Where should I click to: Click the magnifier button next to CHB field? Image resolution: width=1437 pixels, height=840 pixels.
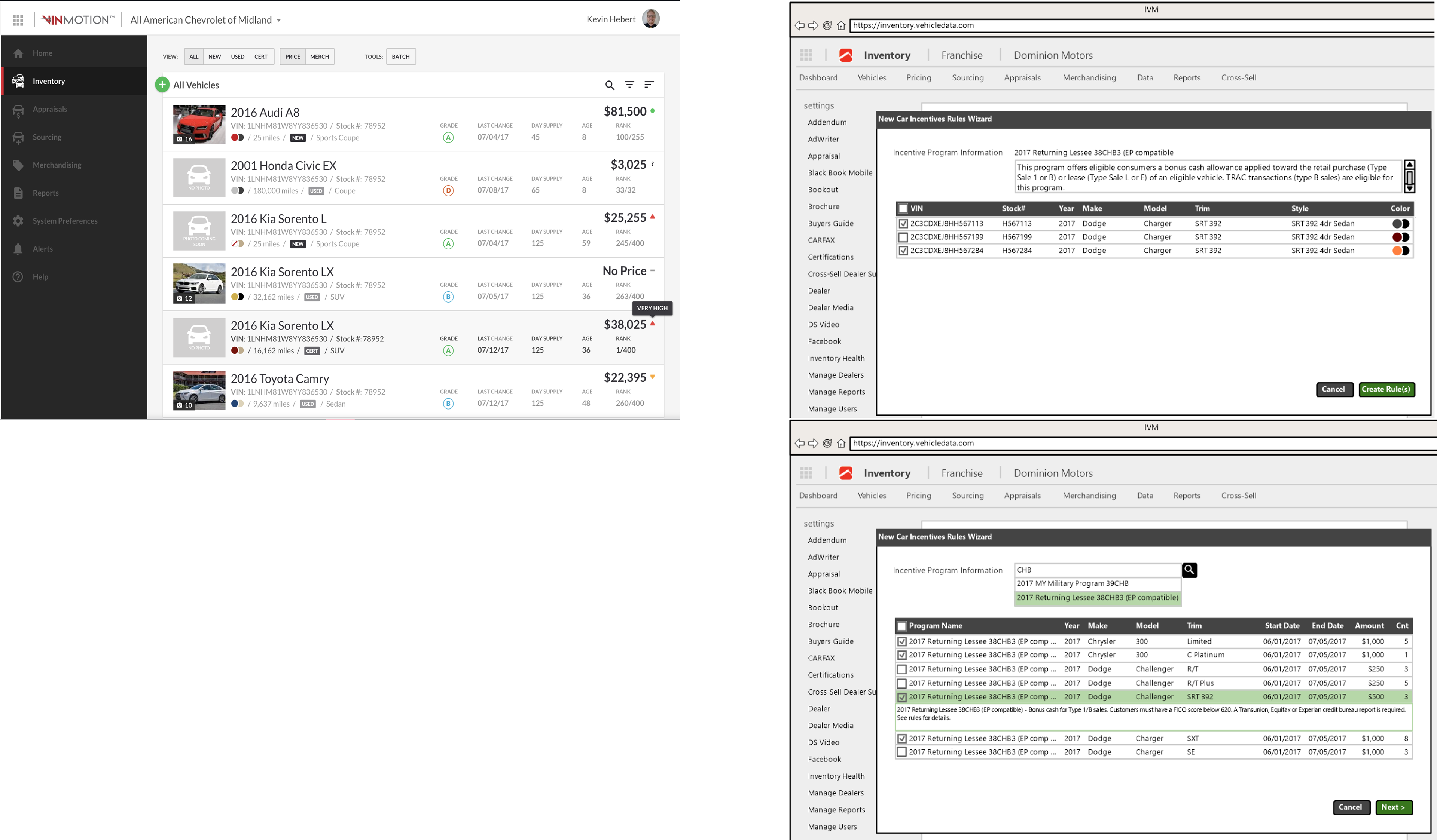(1190, 570)
